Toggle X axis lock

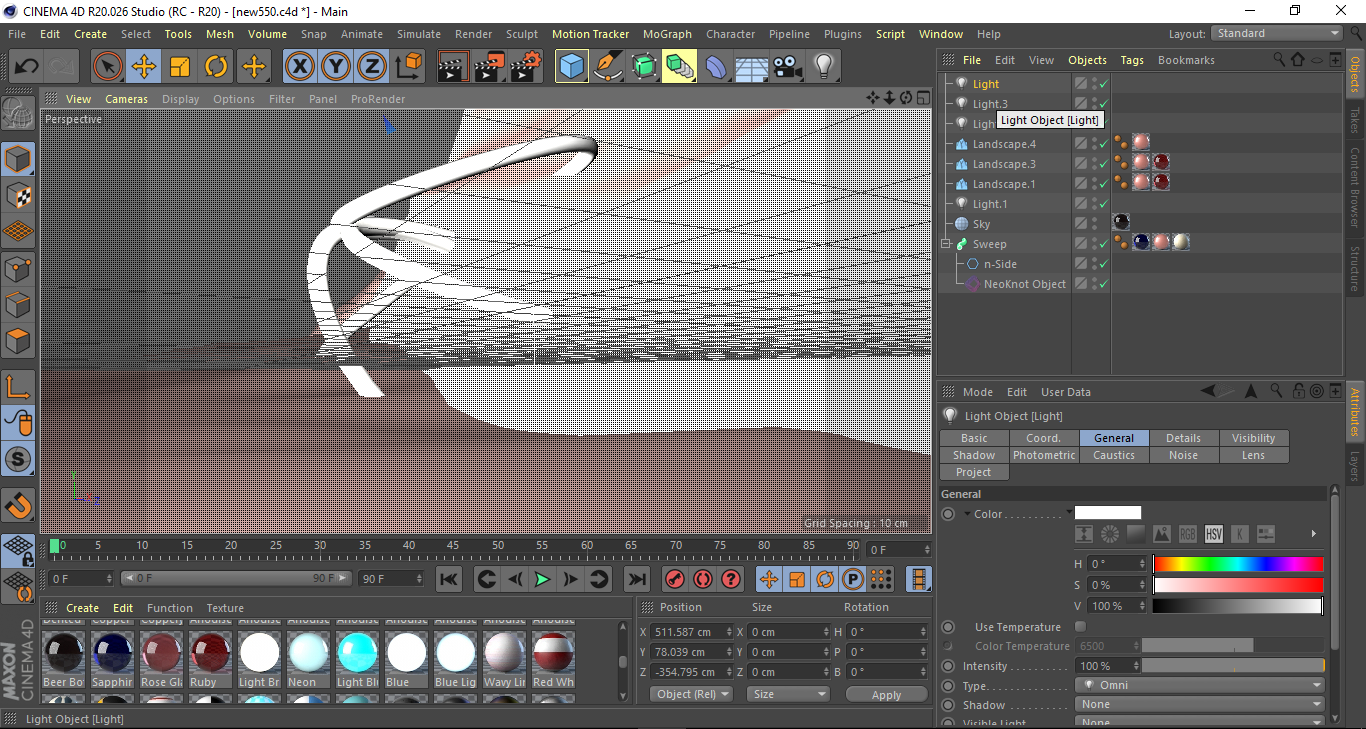(x=299, y=67)
